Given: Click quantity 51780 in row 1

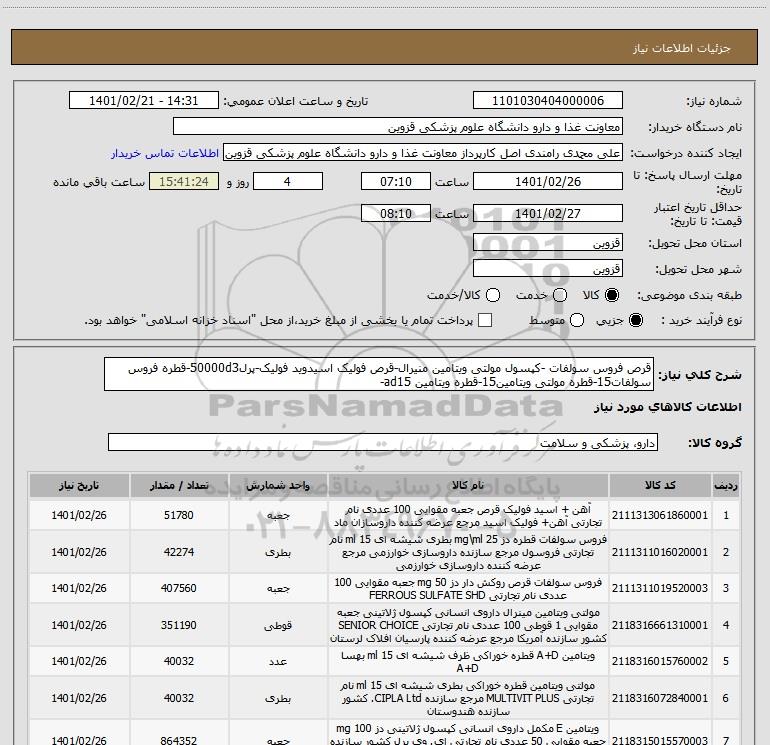Looking at the screenshot, I should [x=179, y=515].
